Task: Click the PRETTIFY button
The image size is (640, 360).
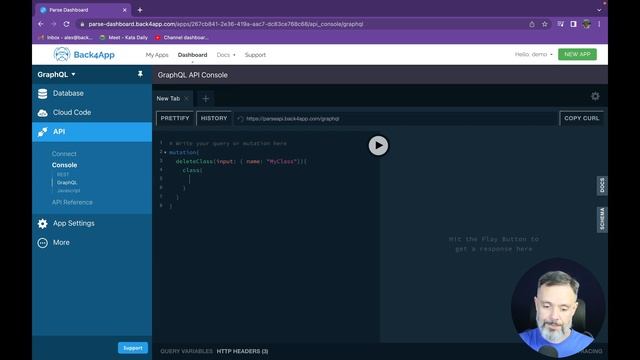Action: (175, 118)
